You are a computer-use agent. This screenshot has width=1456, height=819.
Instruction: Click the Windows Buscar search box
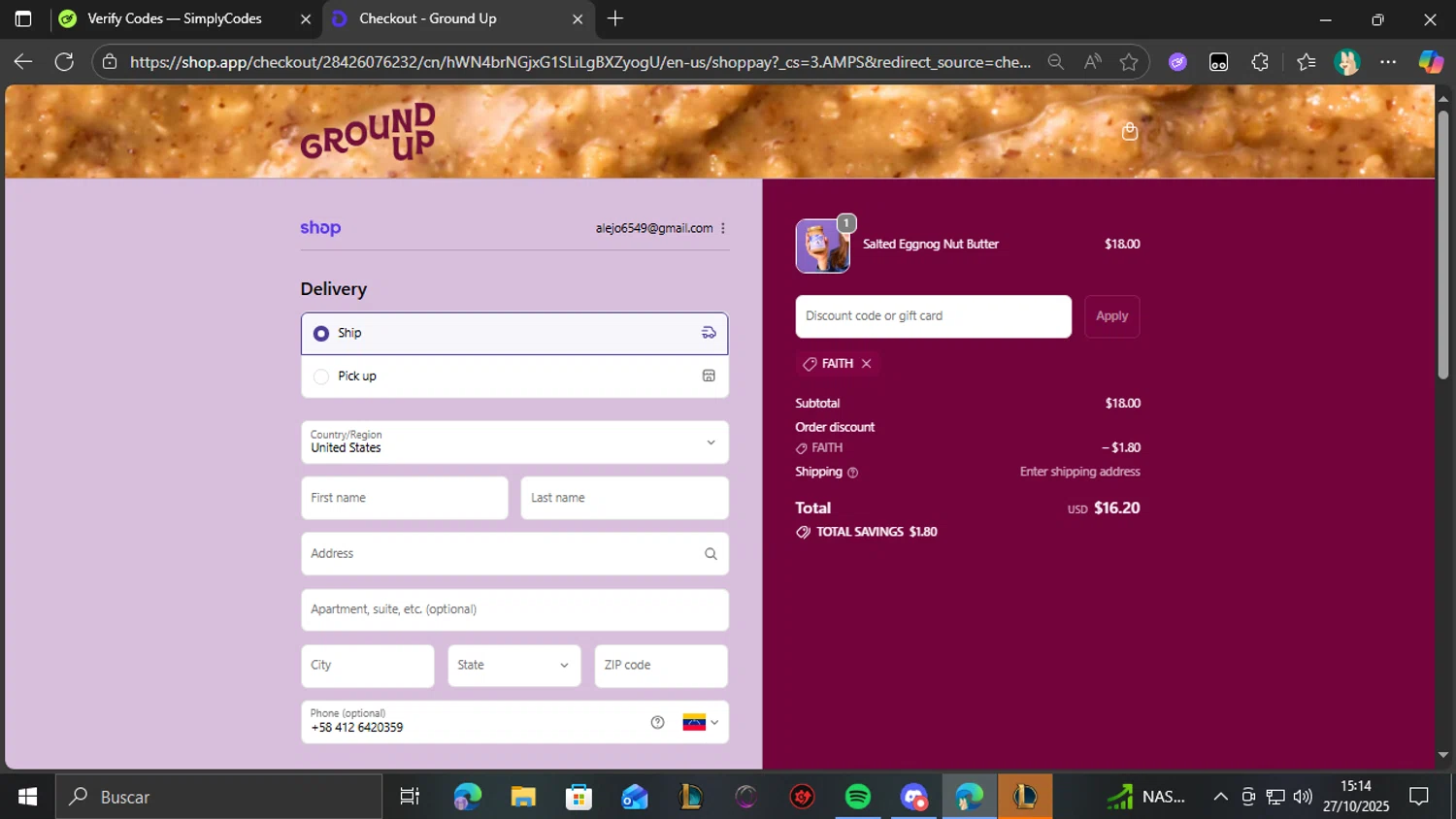click(219, 797)
